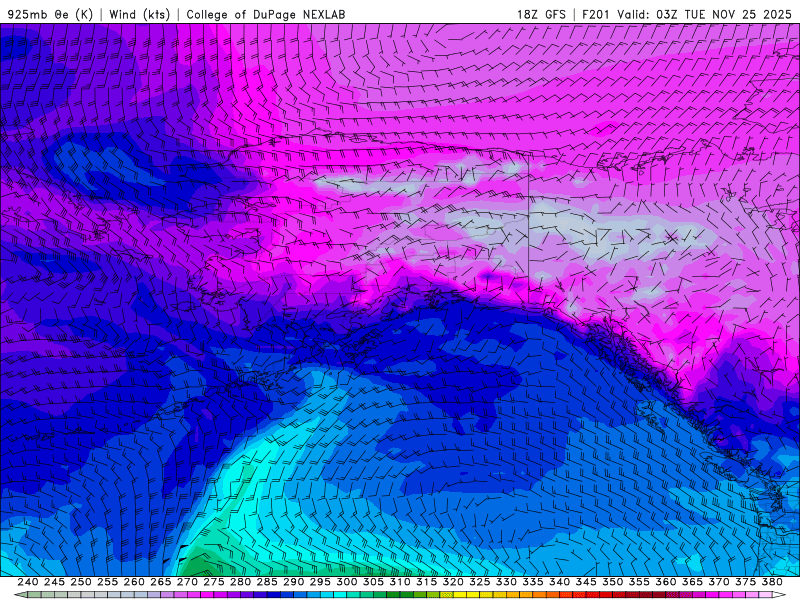Click the 260 value on color scale
This screenshot has width=800, height=600.
coord(134,582)
